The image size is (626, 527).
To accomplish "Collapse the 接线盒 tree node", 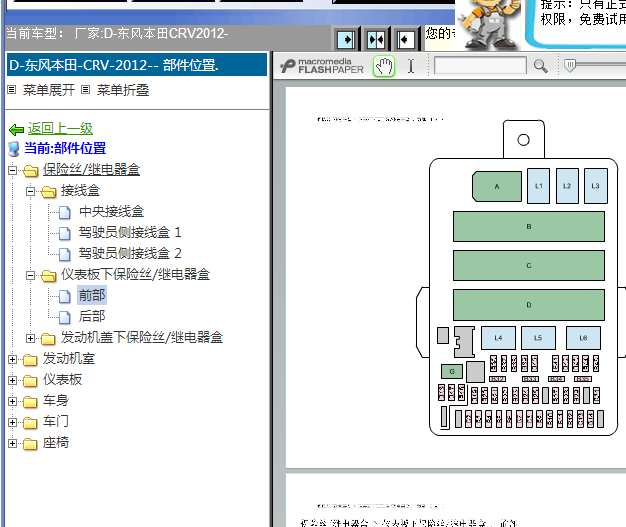I will click(30, 192).
